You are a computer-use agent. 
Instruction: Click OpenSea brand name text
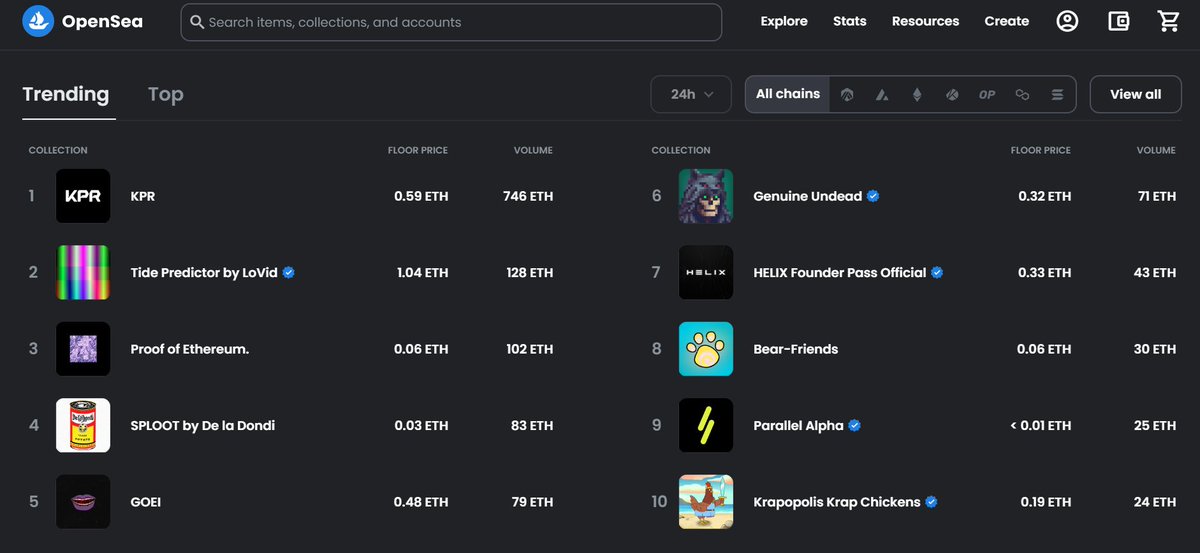(102, 21)
